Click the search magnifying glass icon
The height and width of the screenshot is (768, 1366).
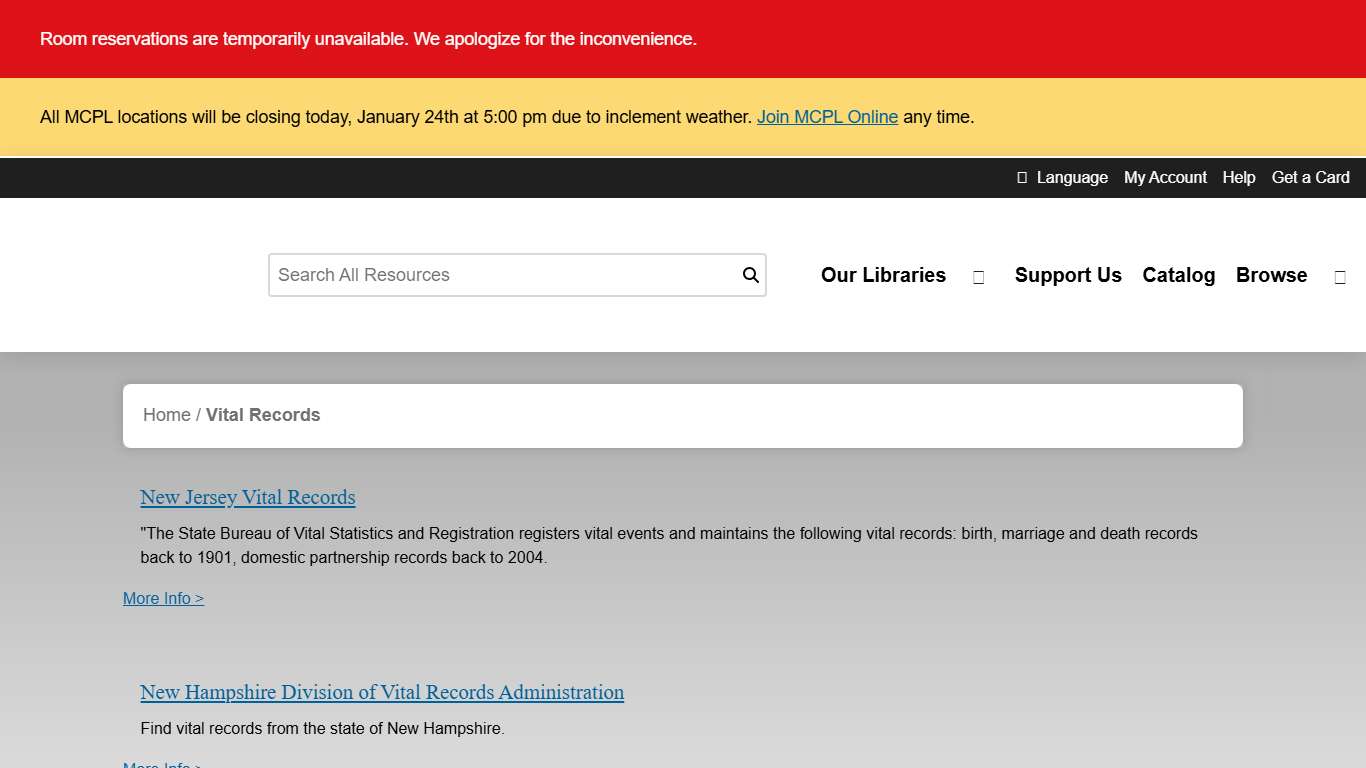tap(750, 274)
